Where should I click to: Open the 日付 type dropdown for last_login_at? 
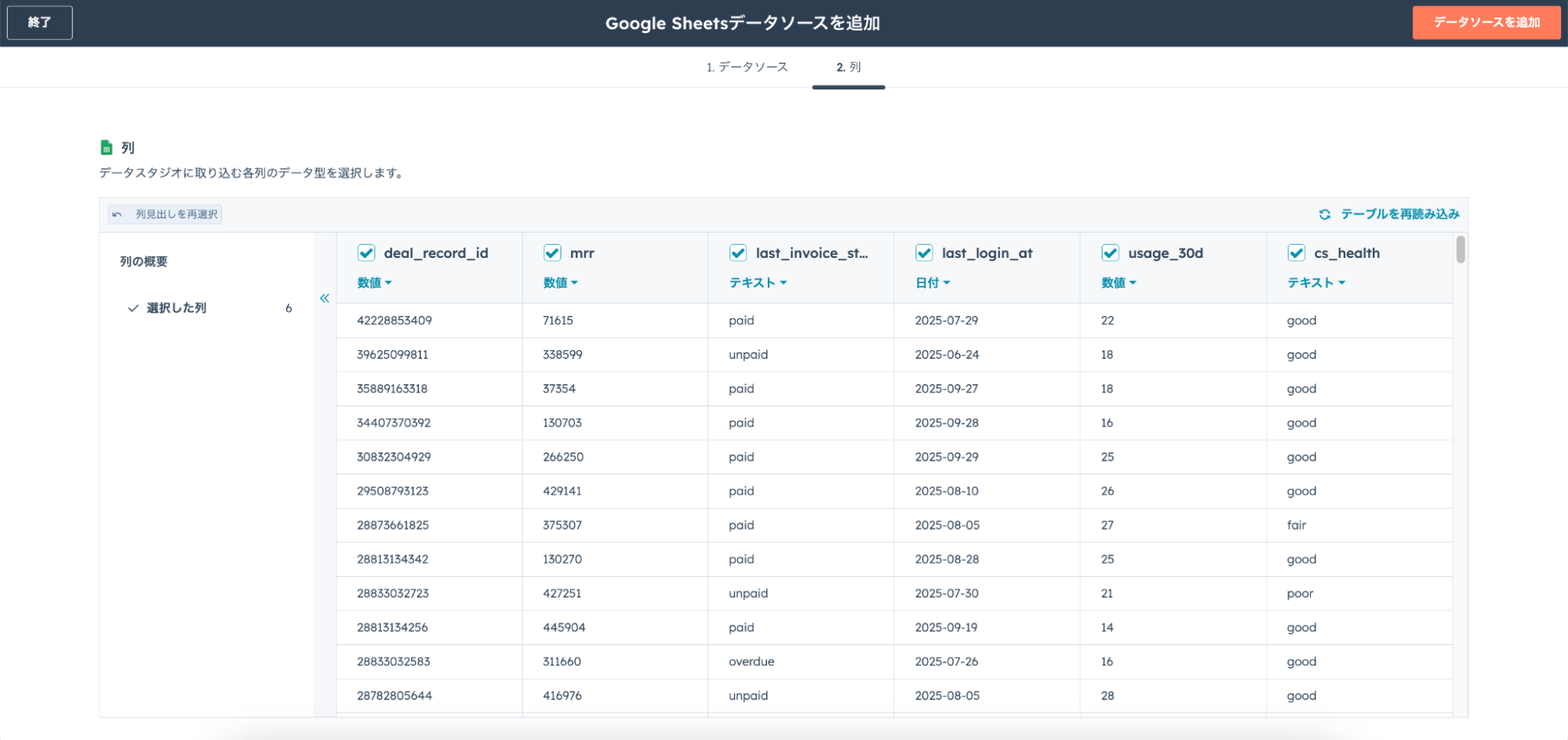(932, 282)
